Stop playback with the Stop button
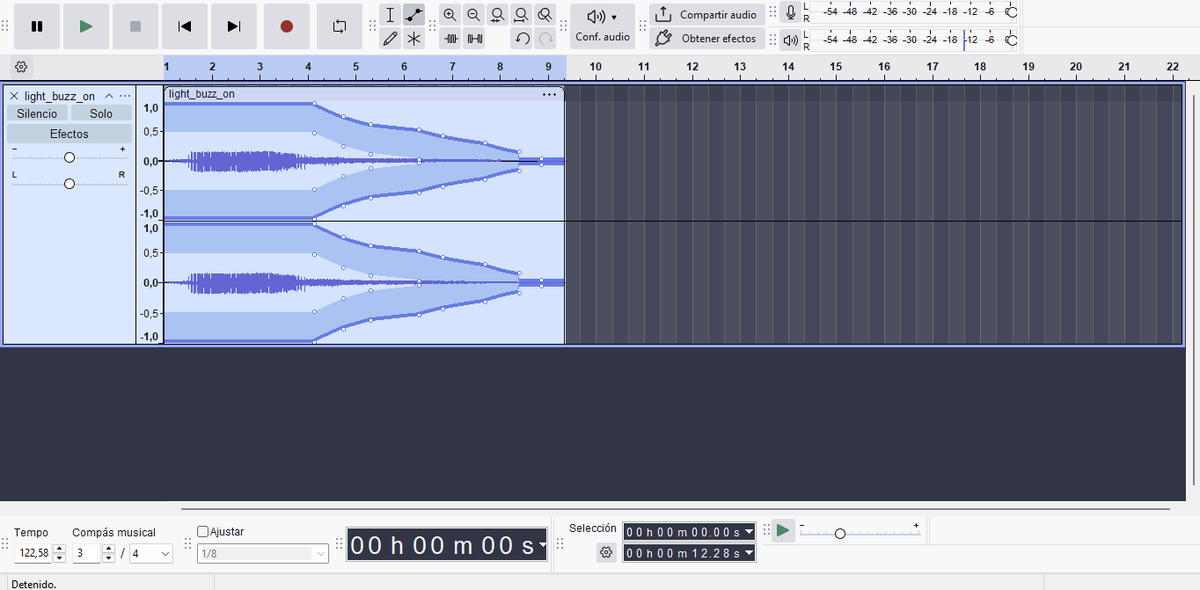Viewport: 1200px width, 590px height. 135,27
